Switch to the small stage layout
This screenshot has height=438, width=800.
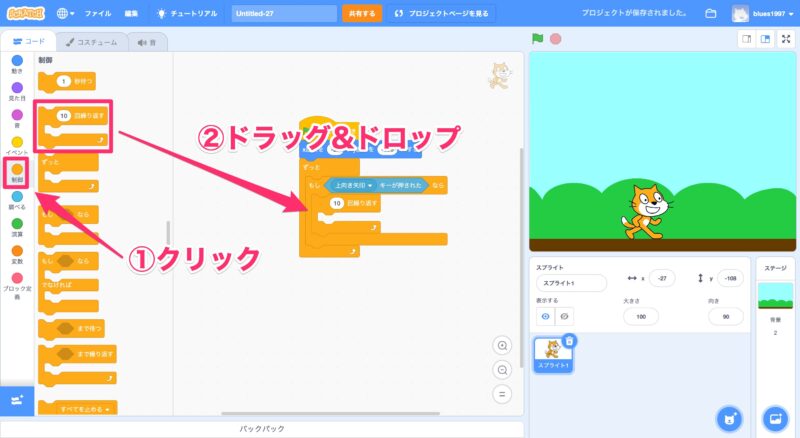point(746,39)
